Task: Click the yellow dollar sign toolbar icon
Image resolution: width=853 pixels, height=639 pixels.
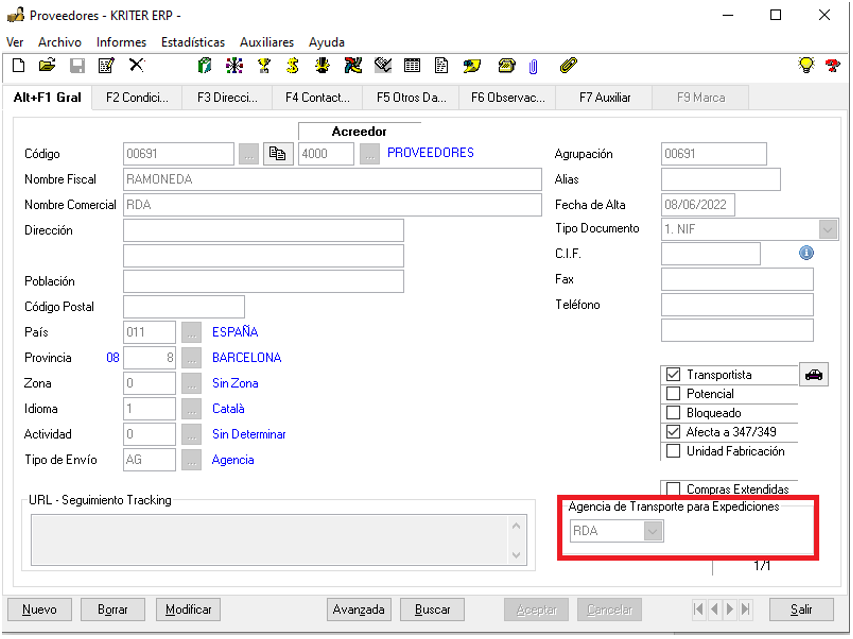Action: click(293, 66)
